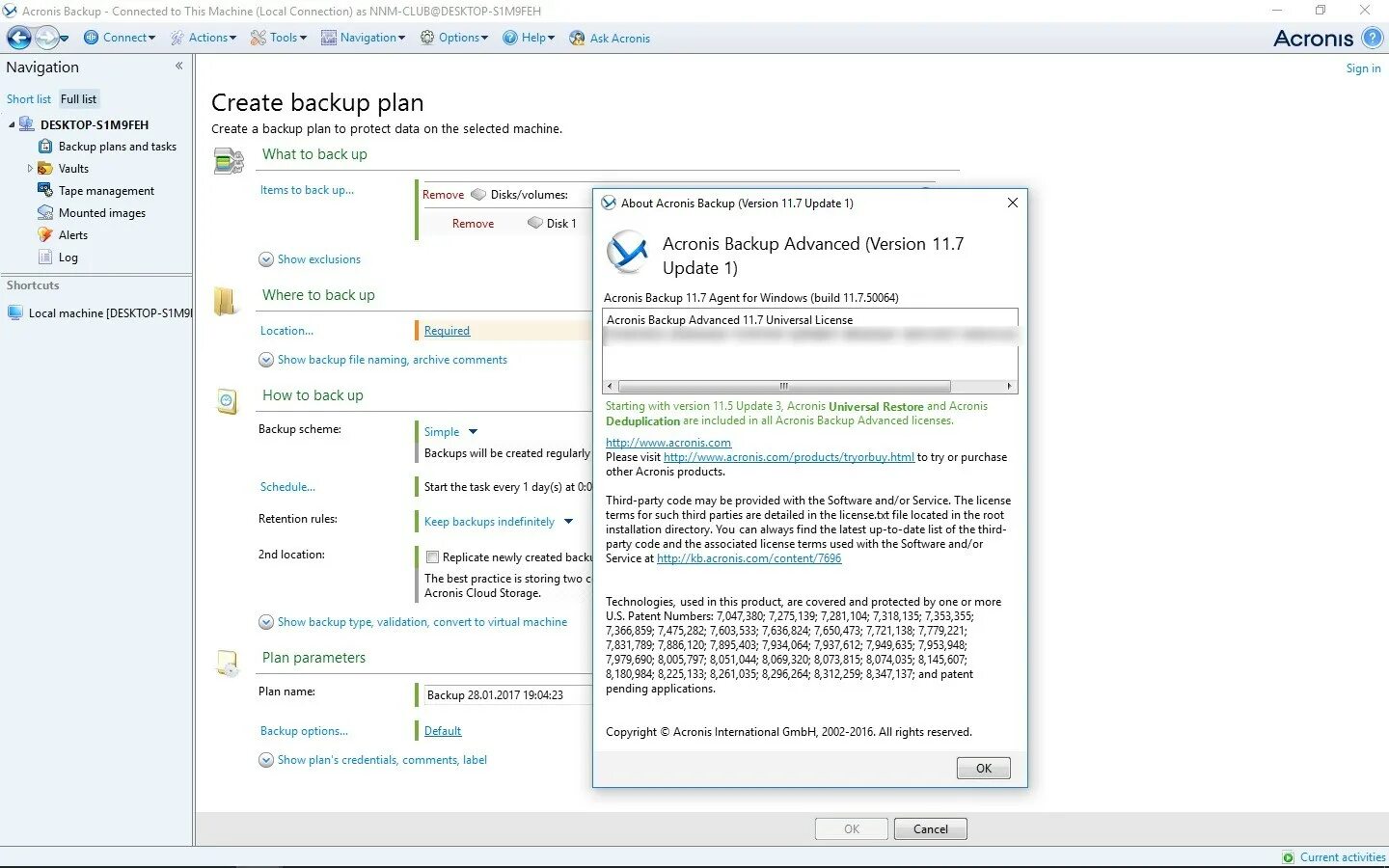The height and width of the screenshot is (868, 1389).
Task: Expand Show exclusions
Action: pyautogui.click(x=310, y=259)
